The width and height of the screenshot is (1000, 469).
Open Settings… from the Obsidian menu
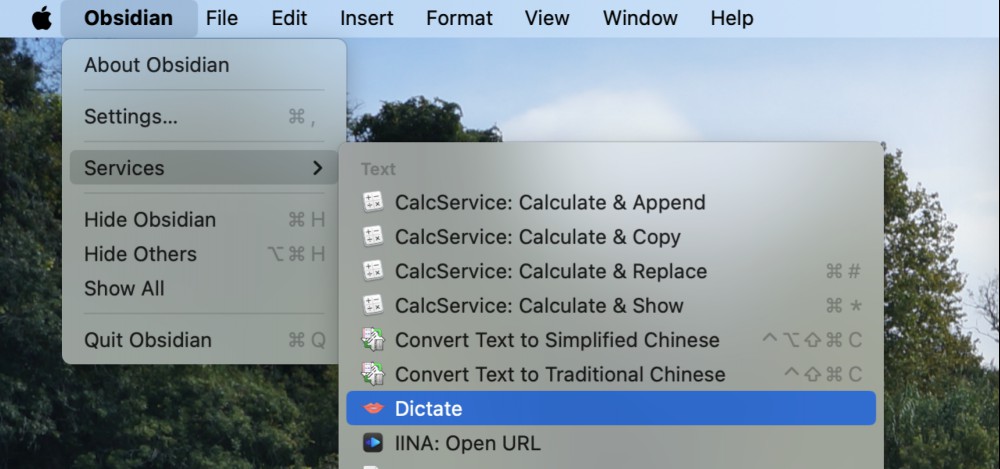204,117
